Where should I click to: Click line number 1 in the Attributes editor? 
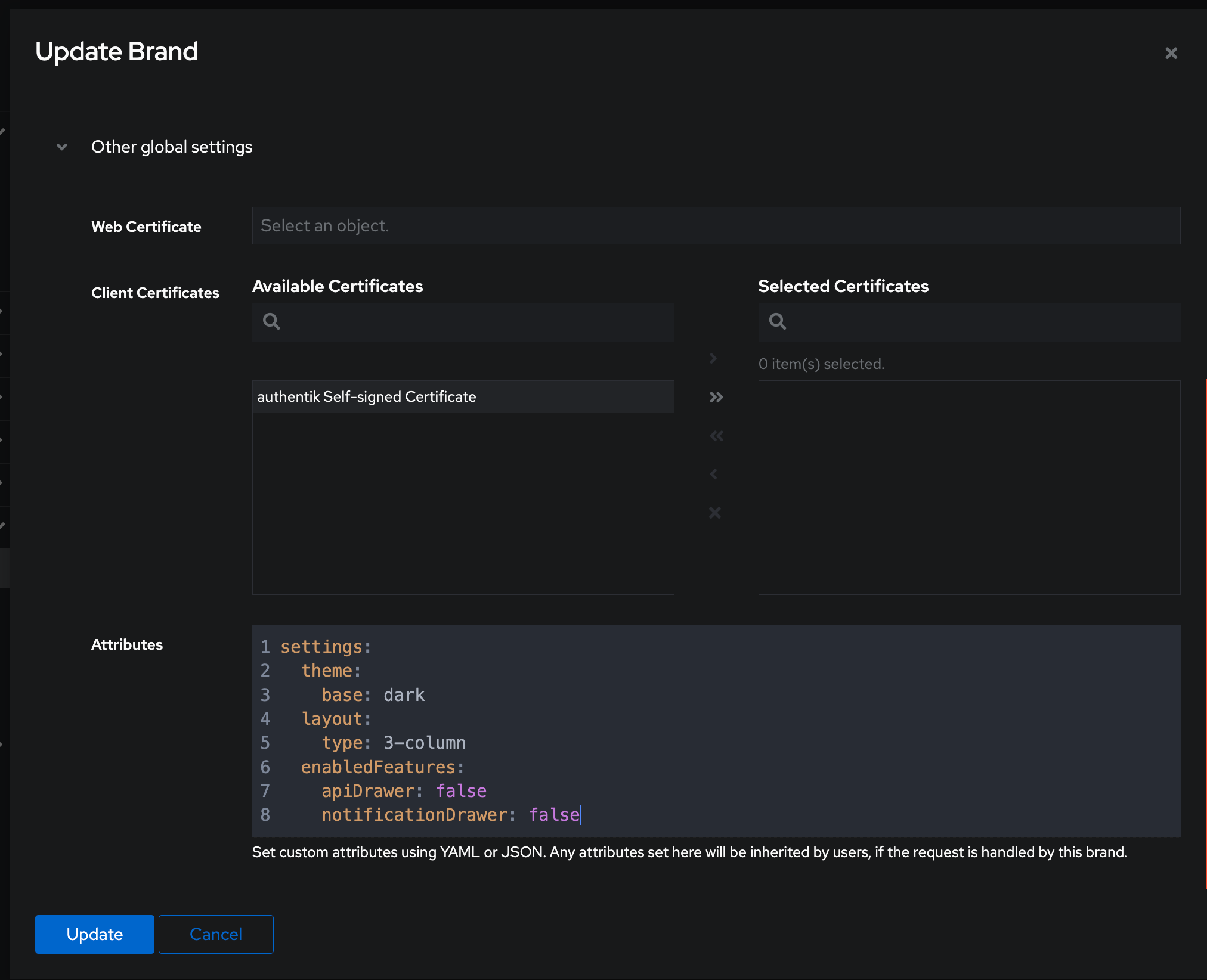point(265,646)
